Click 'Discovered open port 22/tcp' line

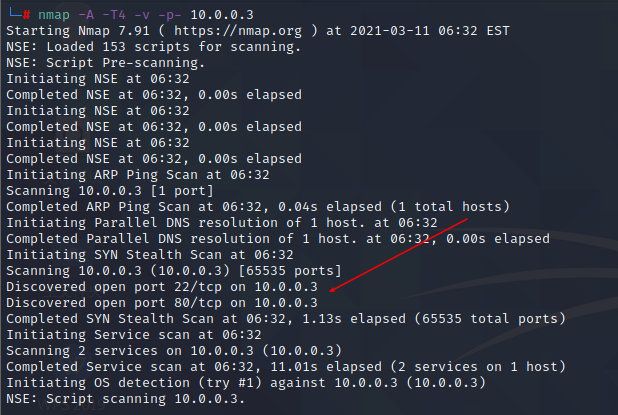tap(162, 287)
